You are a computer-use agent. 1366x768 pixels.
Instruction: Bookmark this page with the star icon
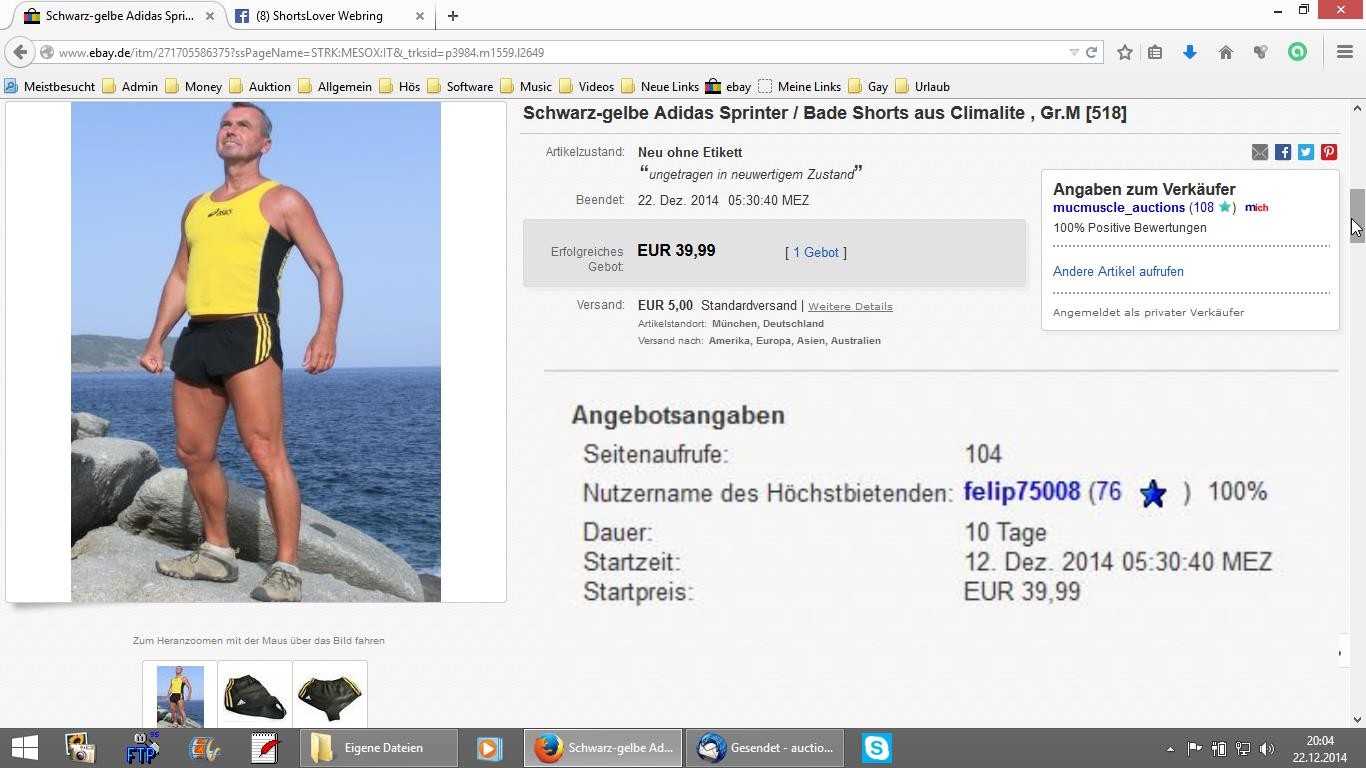(1124, 52)
